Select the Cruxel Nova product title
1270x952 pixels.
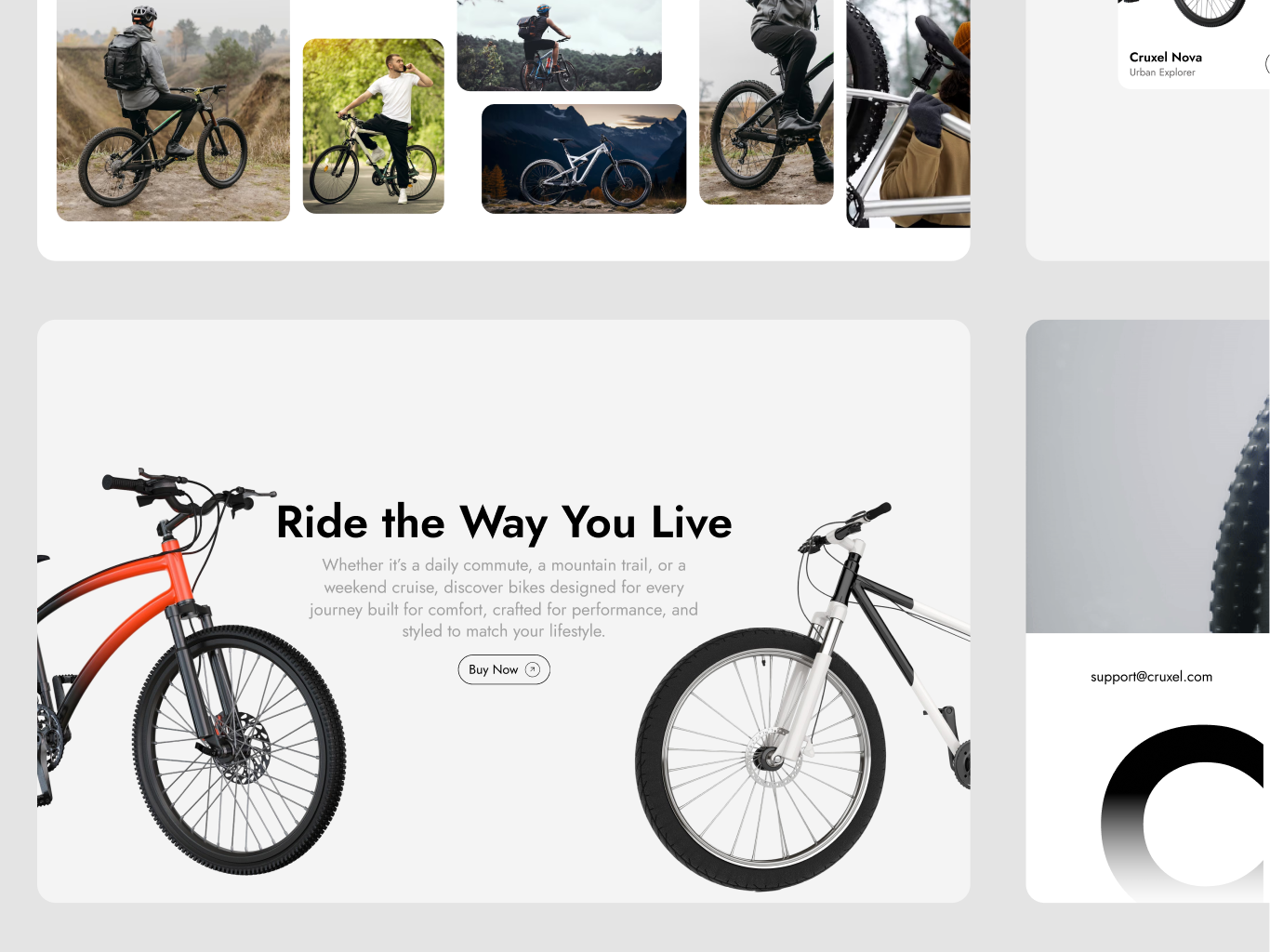[x=1166, y=57]
